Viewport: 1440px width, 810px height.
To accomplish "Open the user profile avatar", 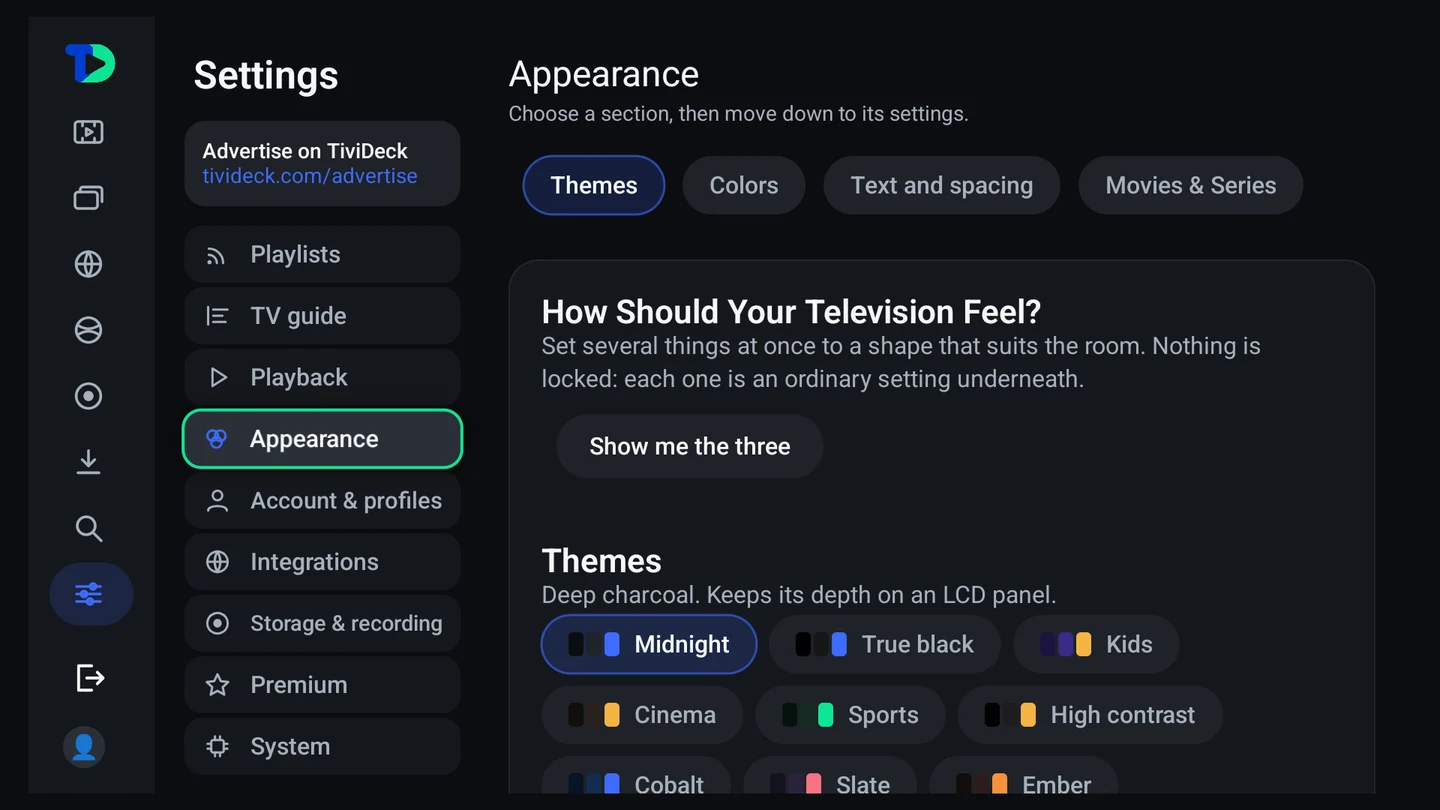I will (x=84, y=747).
